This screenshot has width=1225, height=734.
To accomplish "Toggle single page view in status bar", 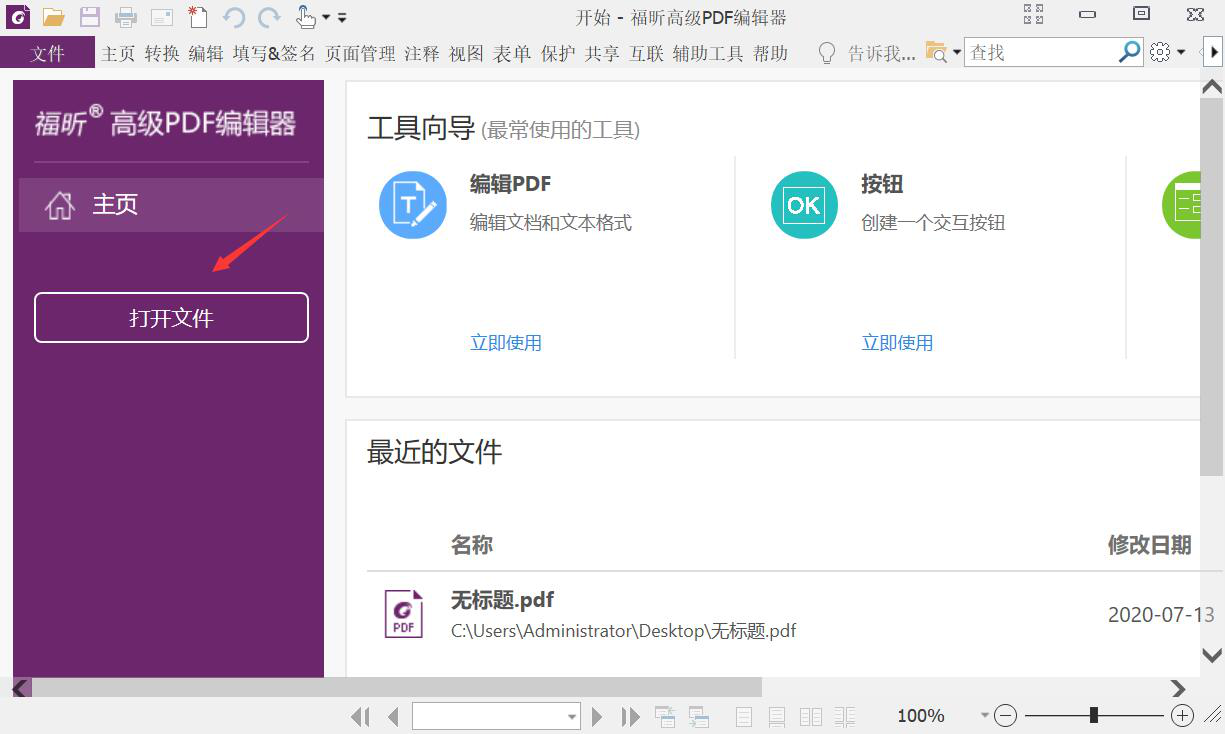I will 742,716.
